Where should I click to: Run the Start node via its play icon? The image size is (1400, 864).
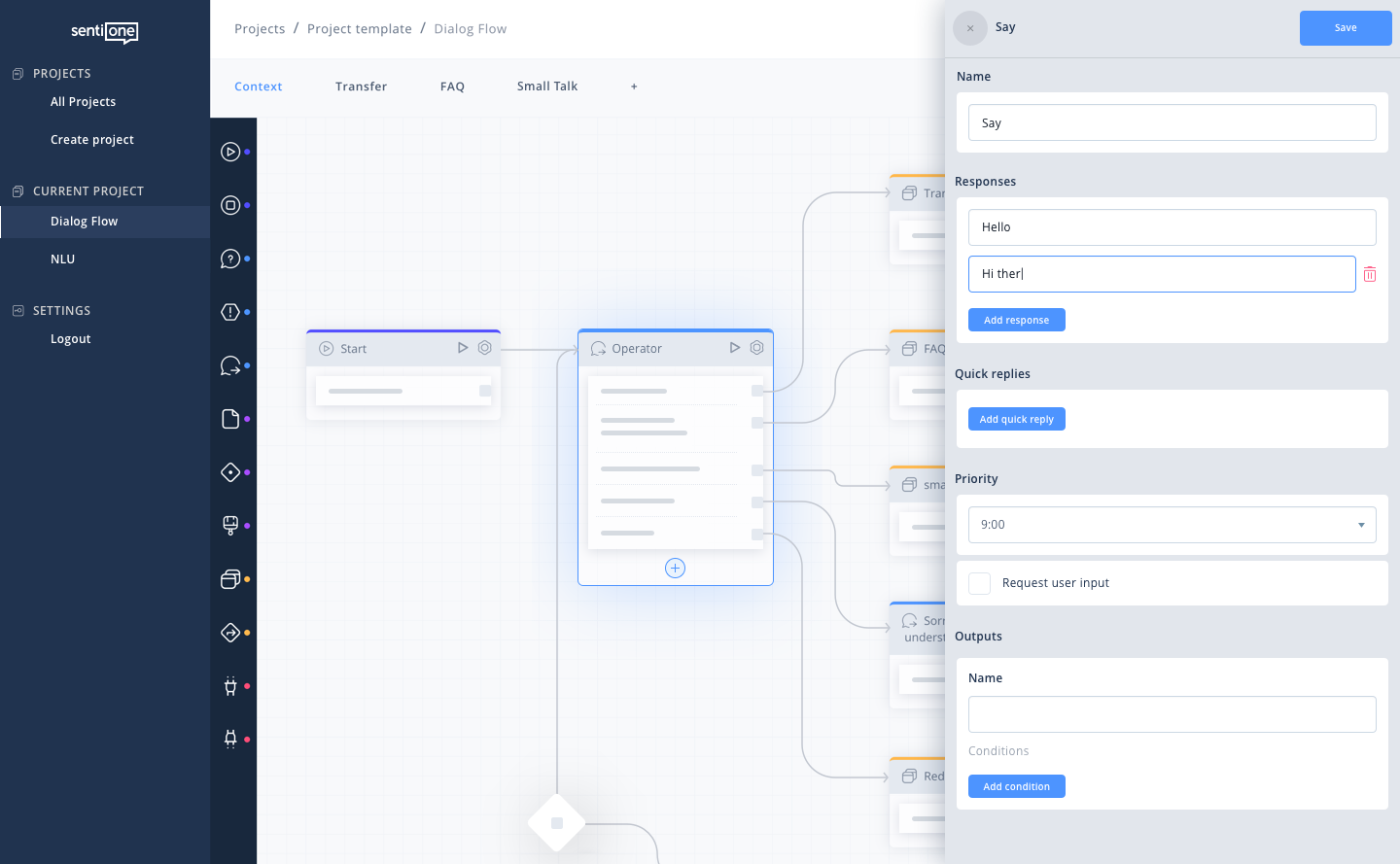click(463, 347)
